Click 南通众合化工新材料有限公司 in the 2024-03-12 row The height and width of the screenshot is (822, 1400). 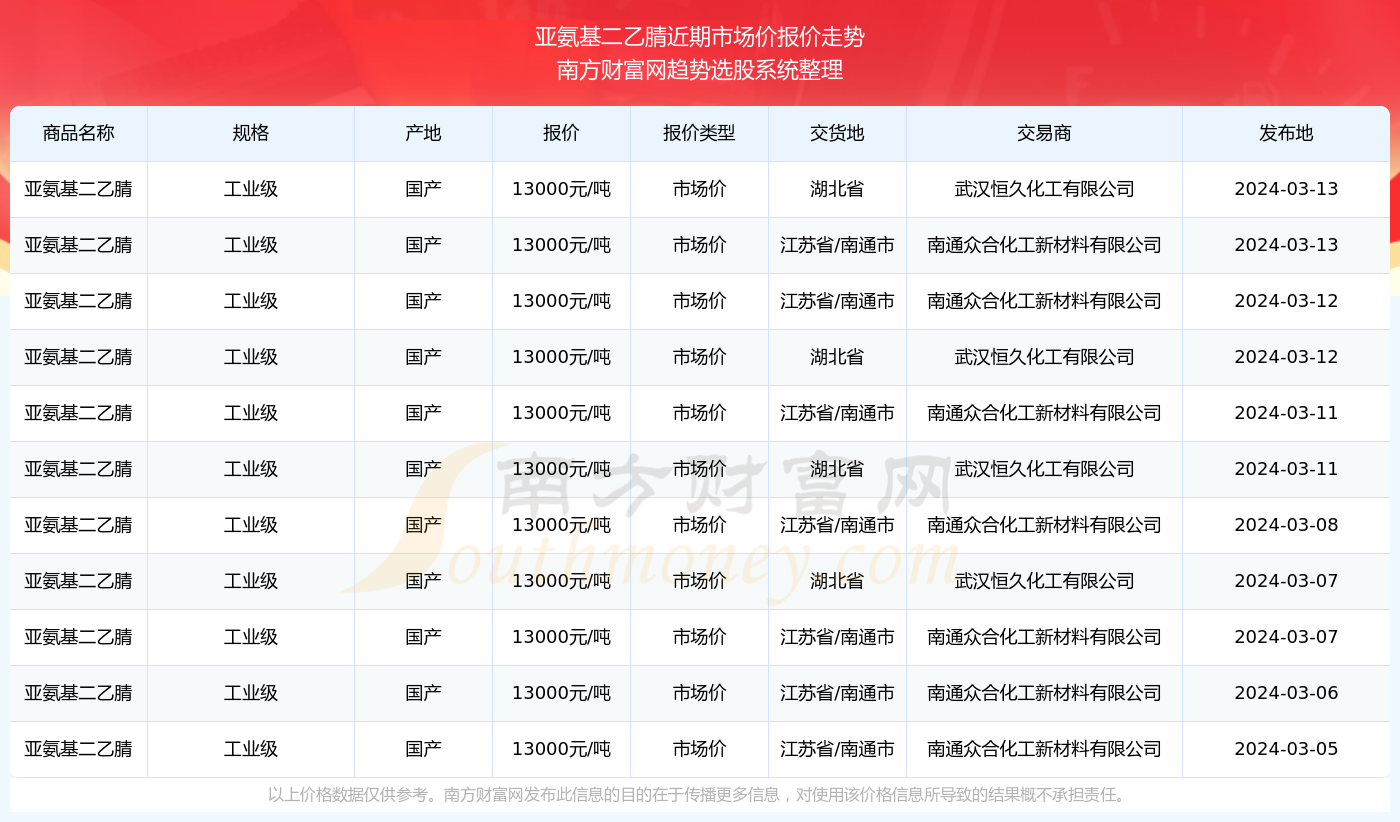[x=1044, y=301]
